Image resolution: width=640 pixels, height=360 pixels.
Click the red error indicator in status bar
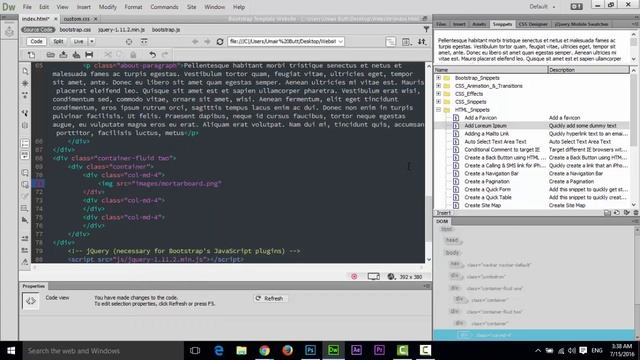354,277
